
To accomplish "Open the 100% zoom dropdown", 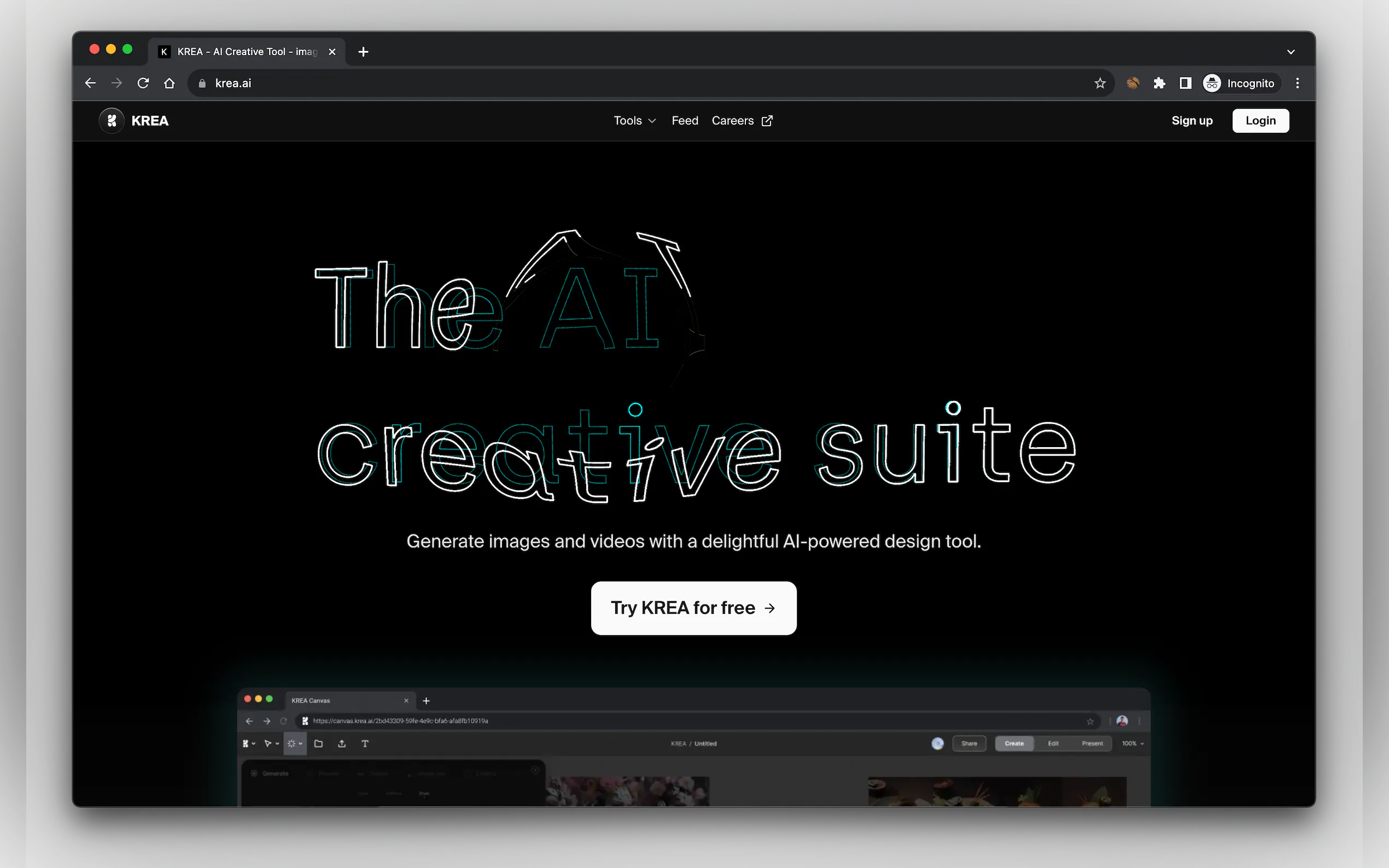I will (x=1133, y=743).
